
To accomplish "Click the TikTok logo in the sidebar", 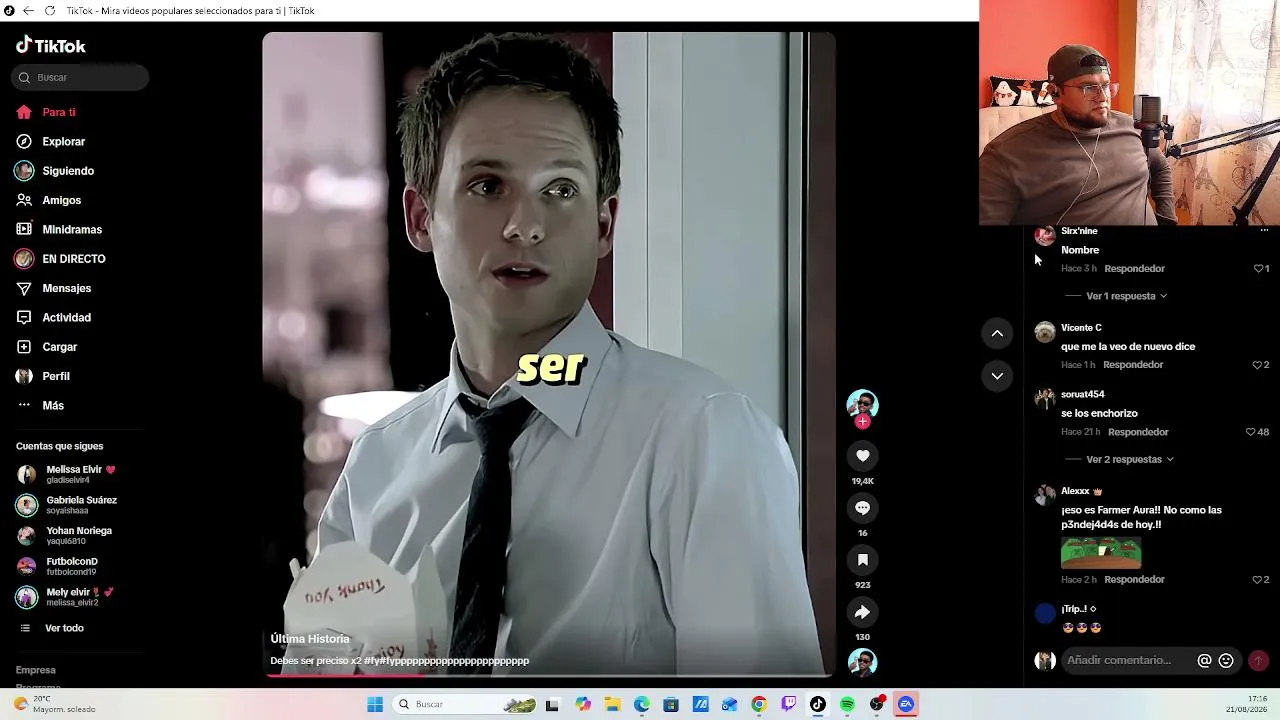I will coord(51,45).
